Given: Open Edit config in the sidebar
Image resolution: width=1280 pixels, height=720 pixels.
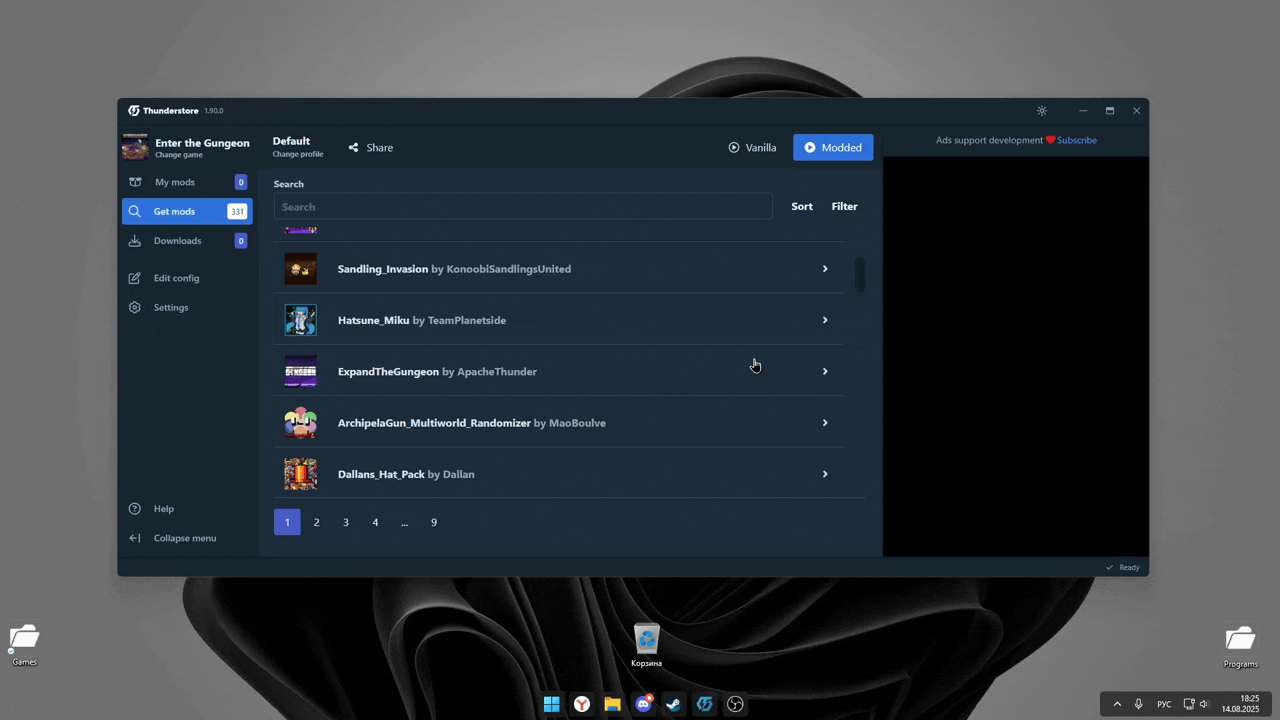Looking at the screenshot, I should (x=187, y=278).
